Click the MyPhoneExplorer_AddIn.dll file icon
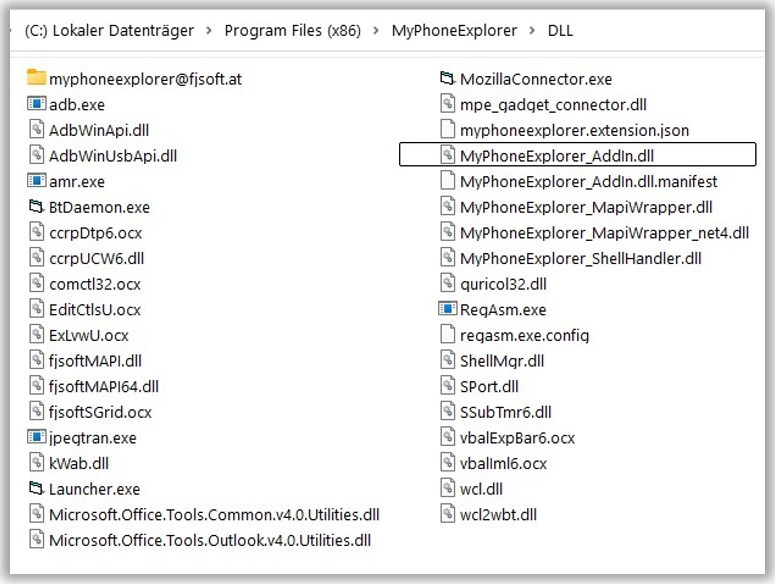 [447, 155]
